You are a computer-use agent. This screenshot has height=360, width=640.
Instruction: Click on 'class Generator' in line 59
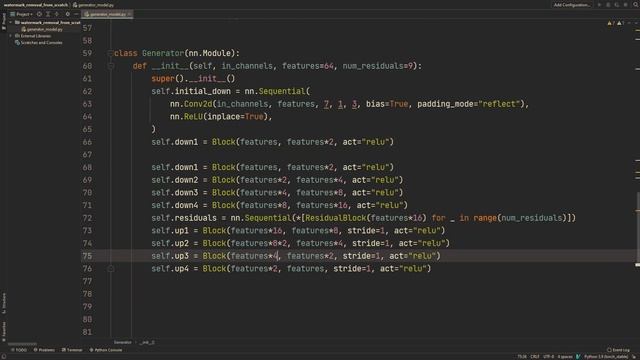149,53
